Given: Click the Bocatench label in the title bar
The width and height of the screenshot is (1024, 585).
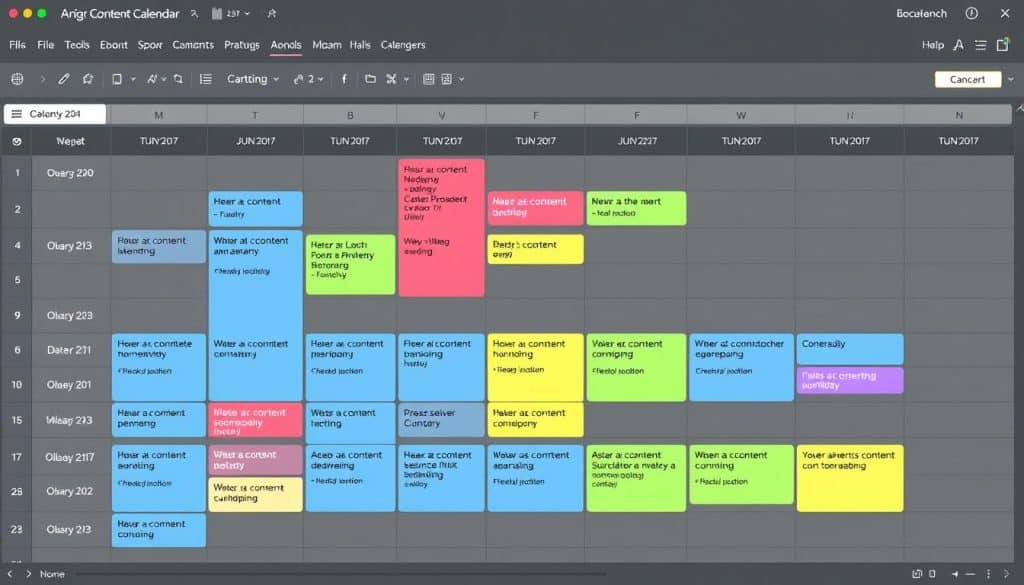Looking at the screenshot, I should pos(921,13).
